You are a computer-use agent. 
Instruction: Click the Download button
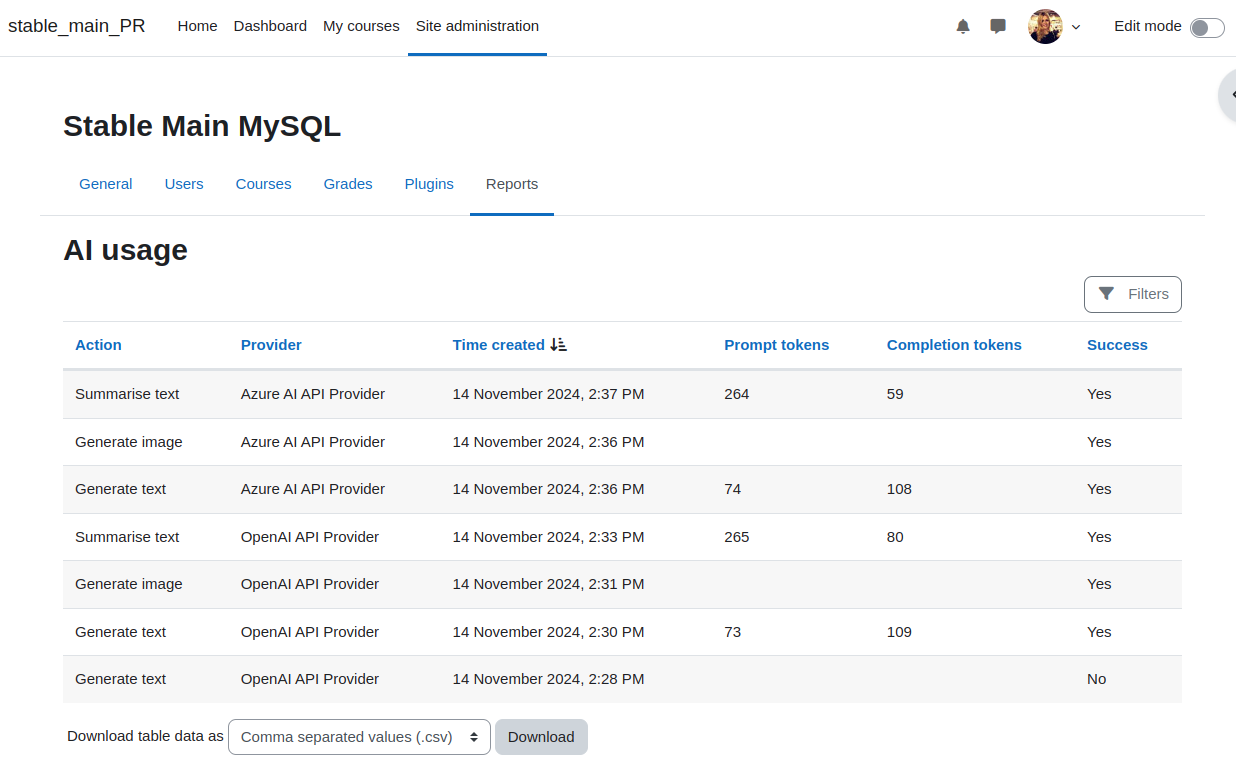(x=541, y=737)
